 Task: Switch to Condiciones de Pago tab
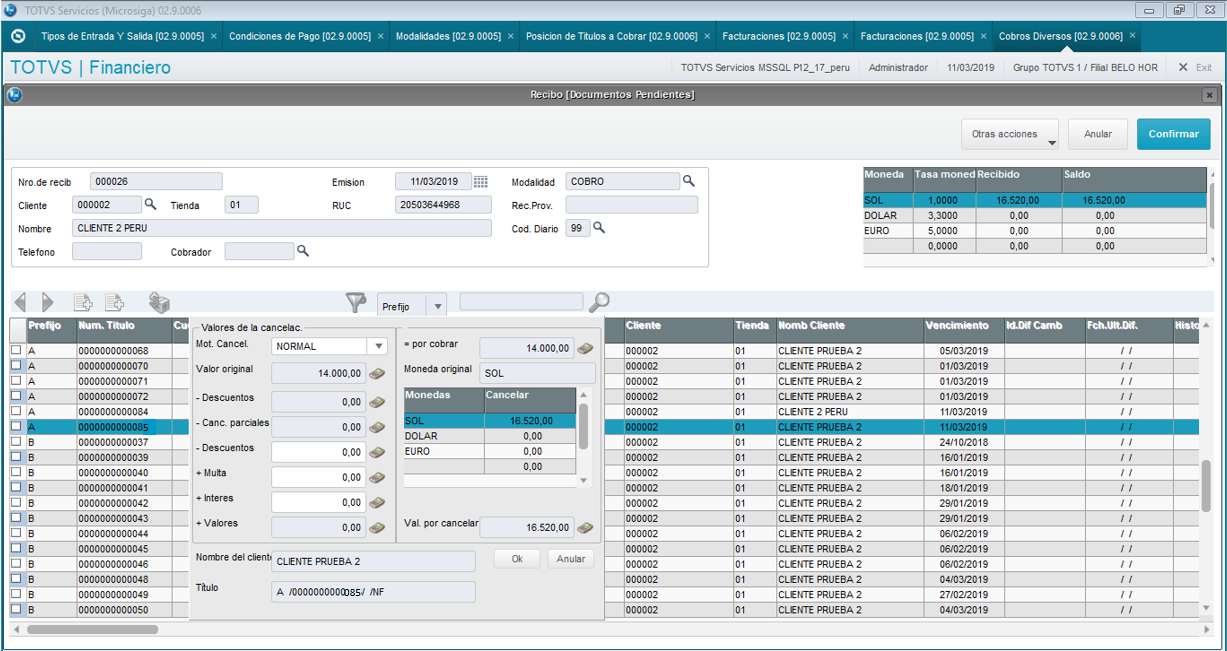[x=300, y=36]
